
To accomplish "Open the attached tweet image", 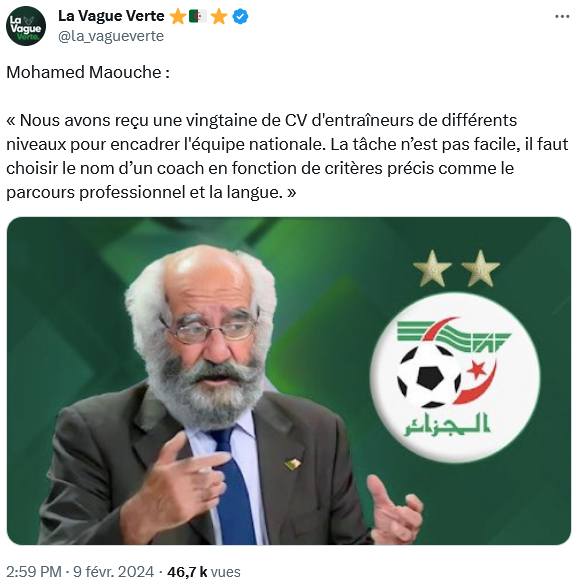I will point(289,381).
